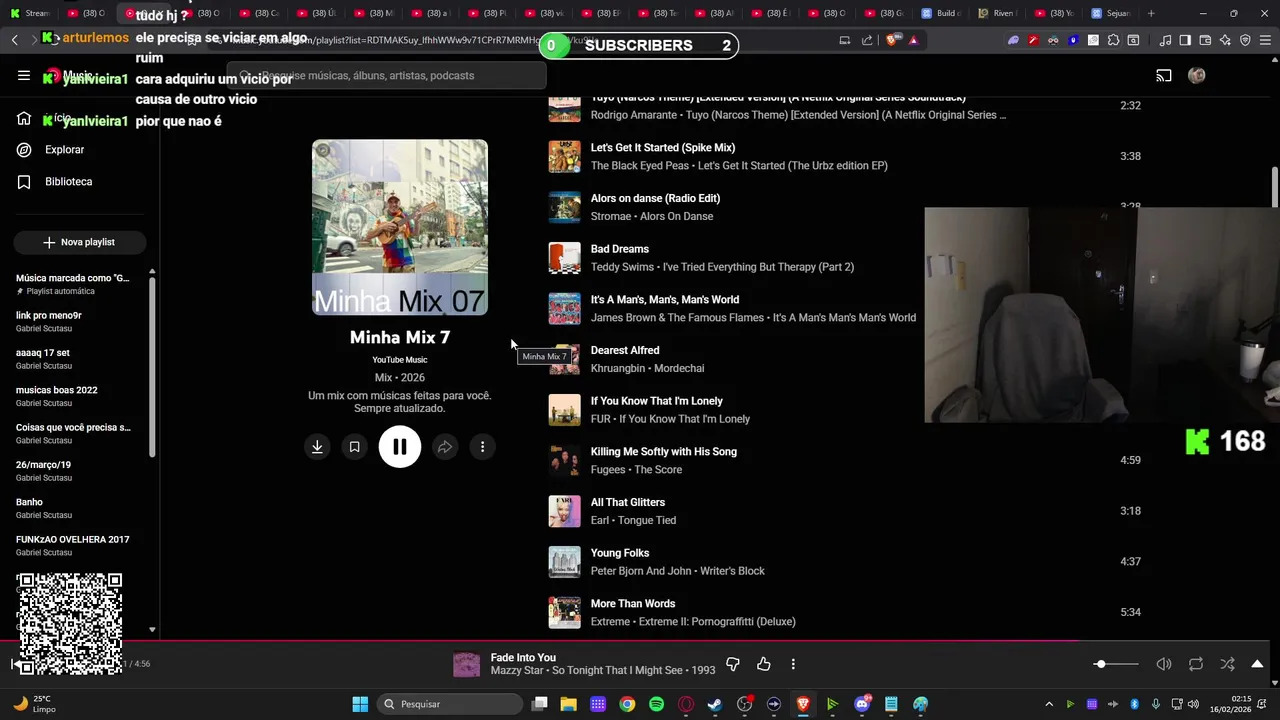
Task: Download the Minha Mix 7 playlist
Action: pos(317,447)
